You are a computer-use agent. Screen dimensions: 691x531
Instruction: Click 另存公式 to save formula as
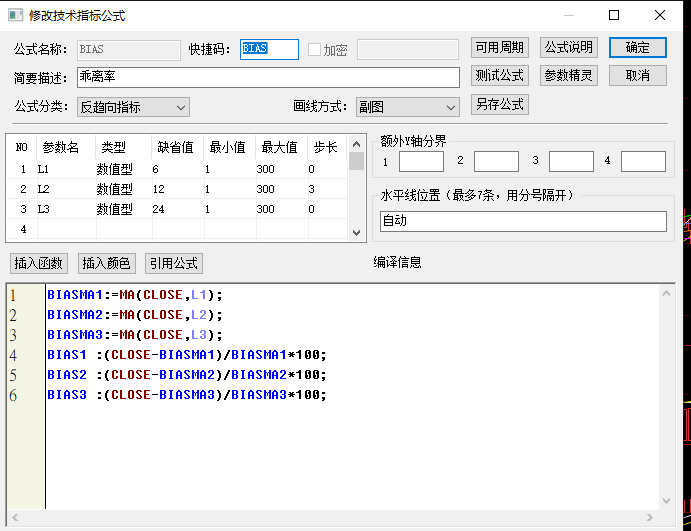[x=499, y=104]
